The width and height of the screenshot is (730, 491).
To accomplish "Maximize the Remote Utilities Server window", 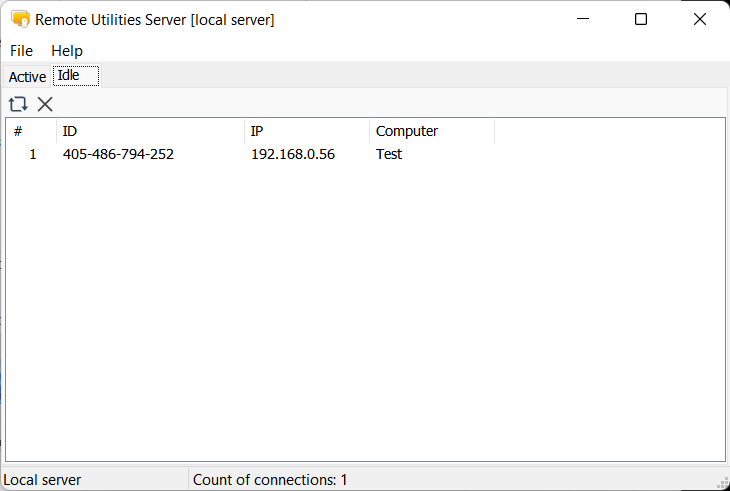I will point(641,19).
